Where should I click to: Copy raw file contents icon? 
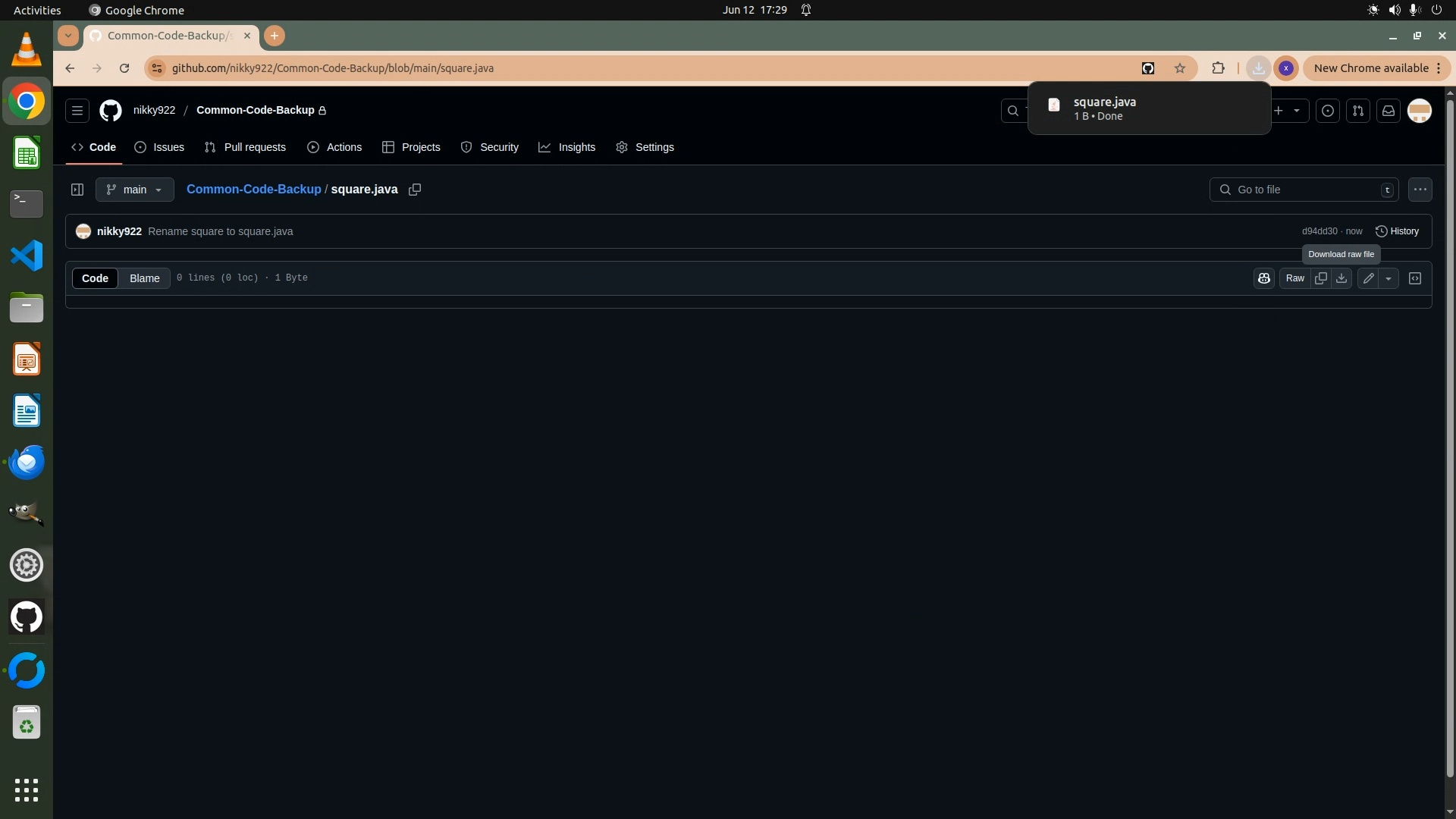coord(1320,278)
